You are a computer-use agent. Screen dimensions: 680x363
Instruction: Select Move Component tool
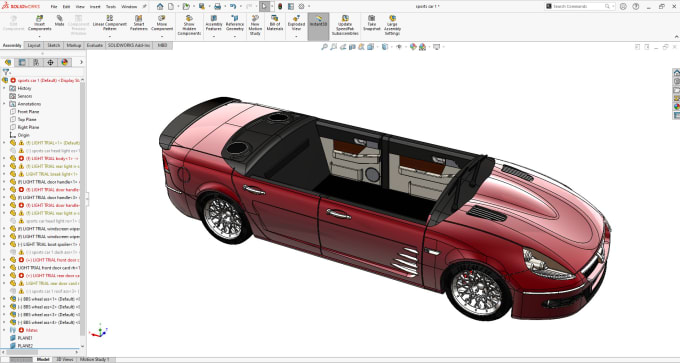click(x=162, y=23)
